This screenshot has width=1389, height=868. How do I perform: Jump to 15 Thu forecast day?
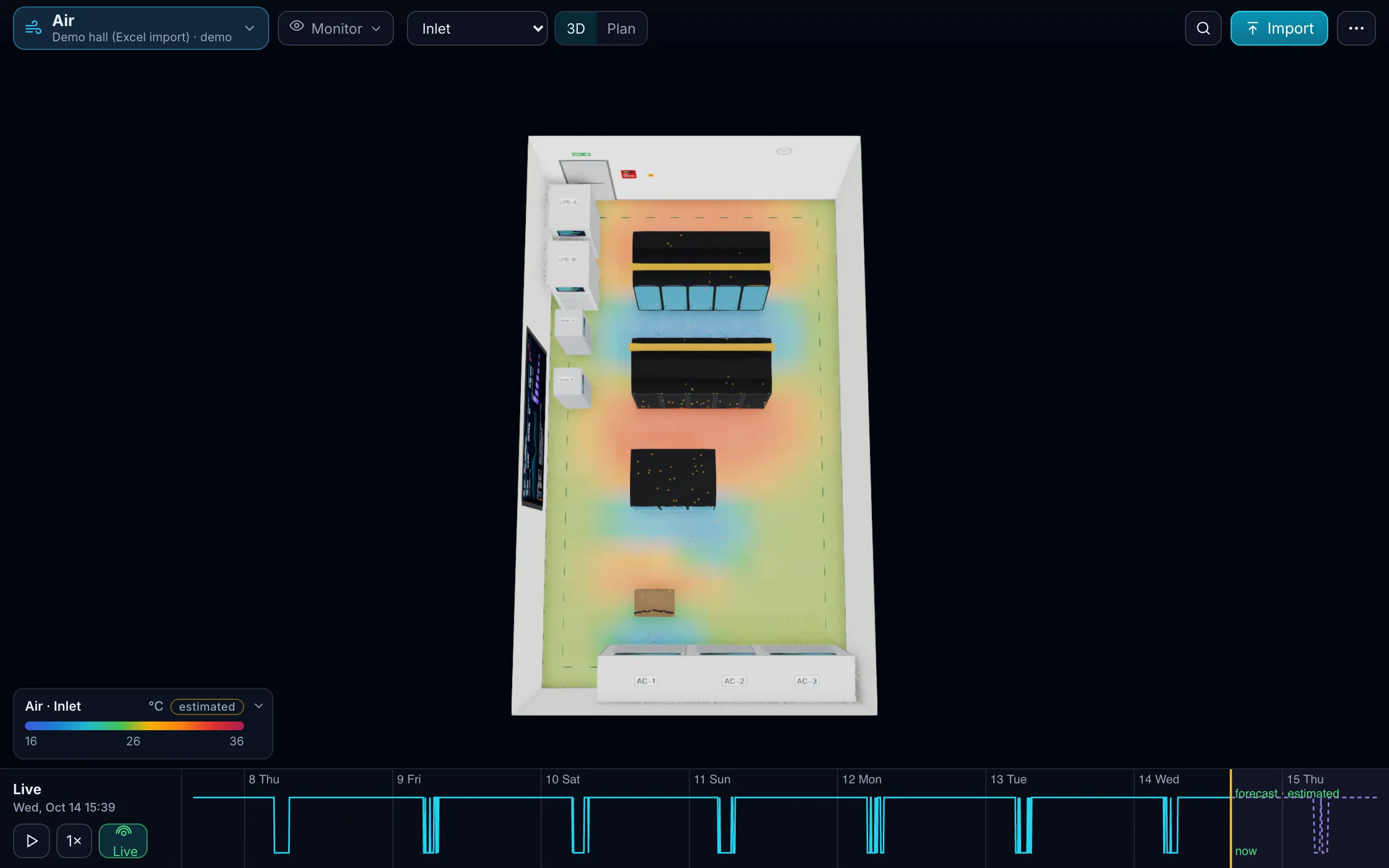point(1305,779)
